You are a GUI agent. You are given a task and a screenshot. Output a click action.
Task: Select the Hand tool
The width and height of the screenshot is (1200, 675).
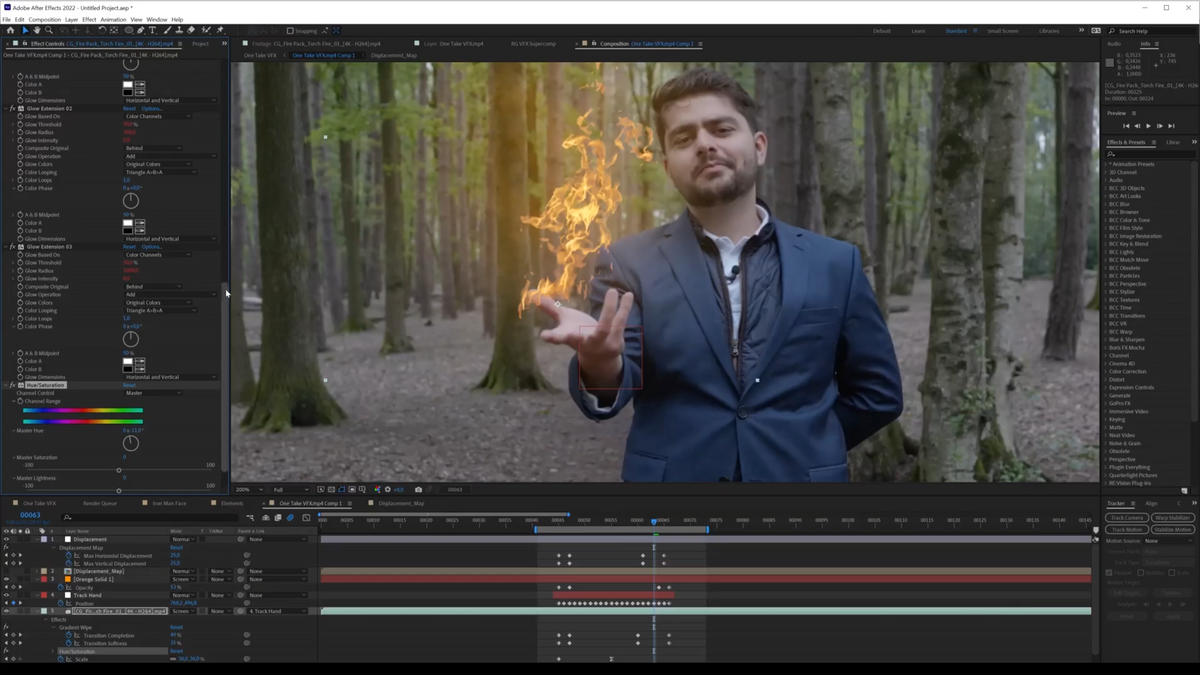point(36,31)
